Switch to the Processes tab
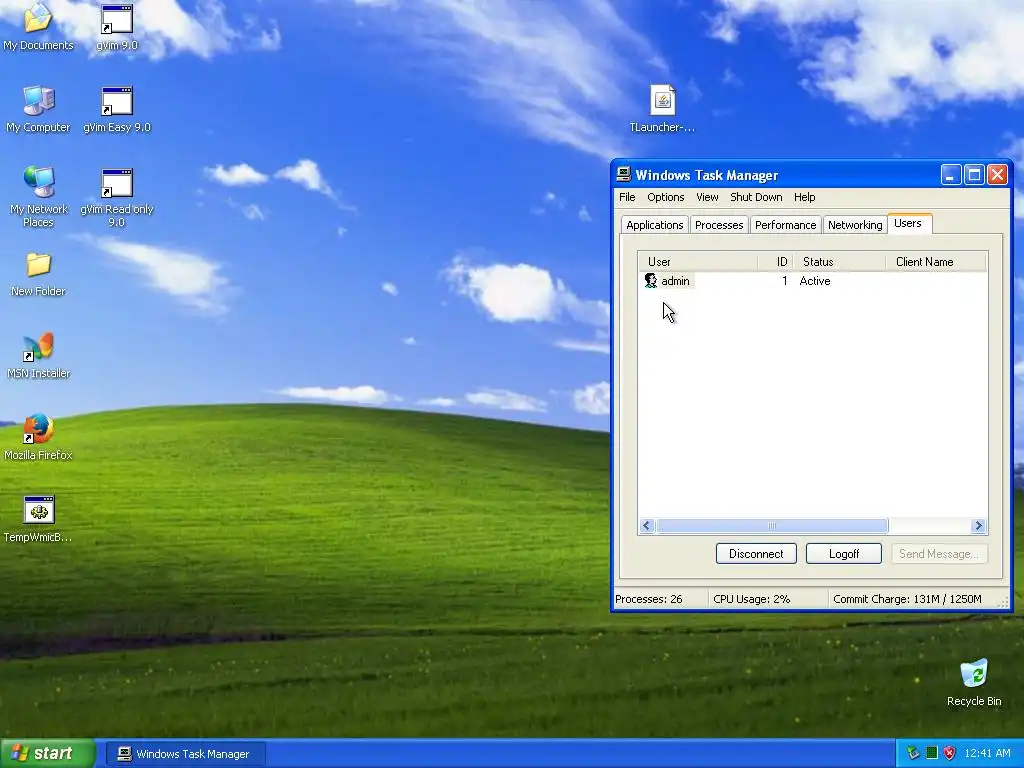1024x768 pixels. pyautogui.click(x=719, y=225)
